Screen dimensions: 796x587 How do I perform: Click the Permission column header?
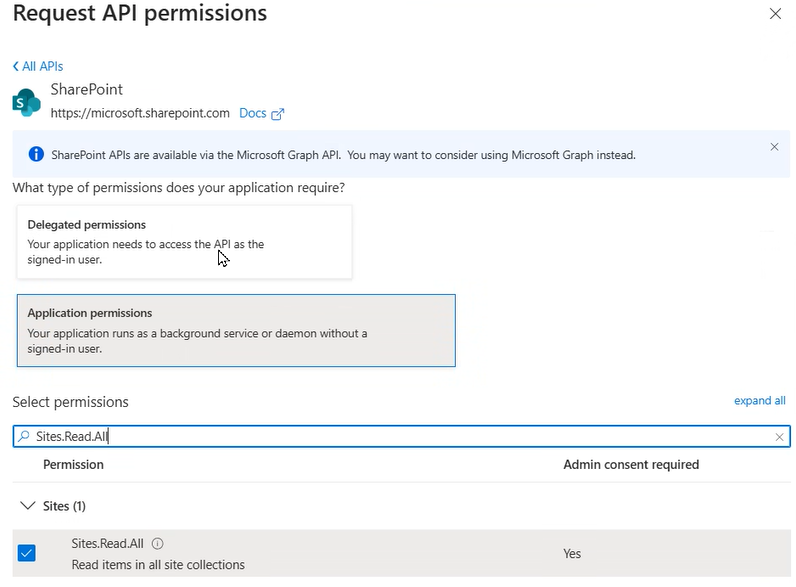73,465
